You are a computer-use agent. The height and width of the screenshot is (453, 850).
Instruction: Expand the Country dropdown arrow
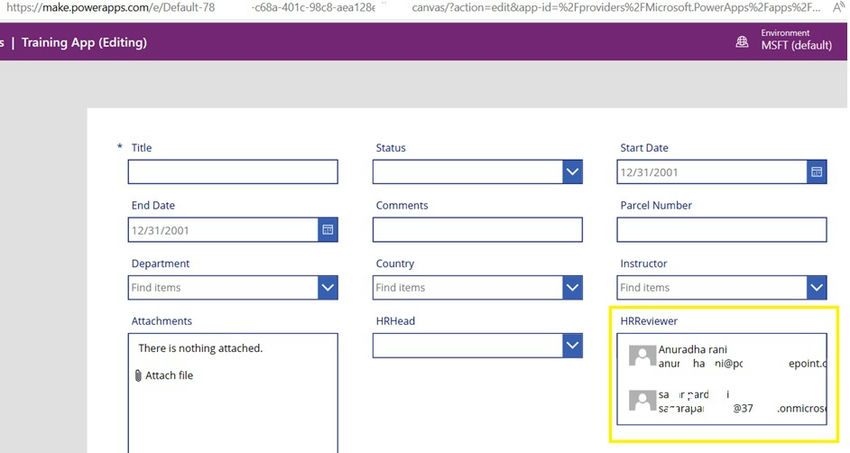click(x=572, y=287)
